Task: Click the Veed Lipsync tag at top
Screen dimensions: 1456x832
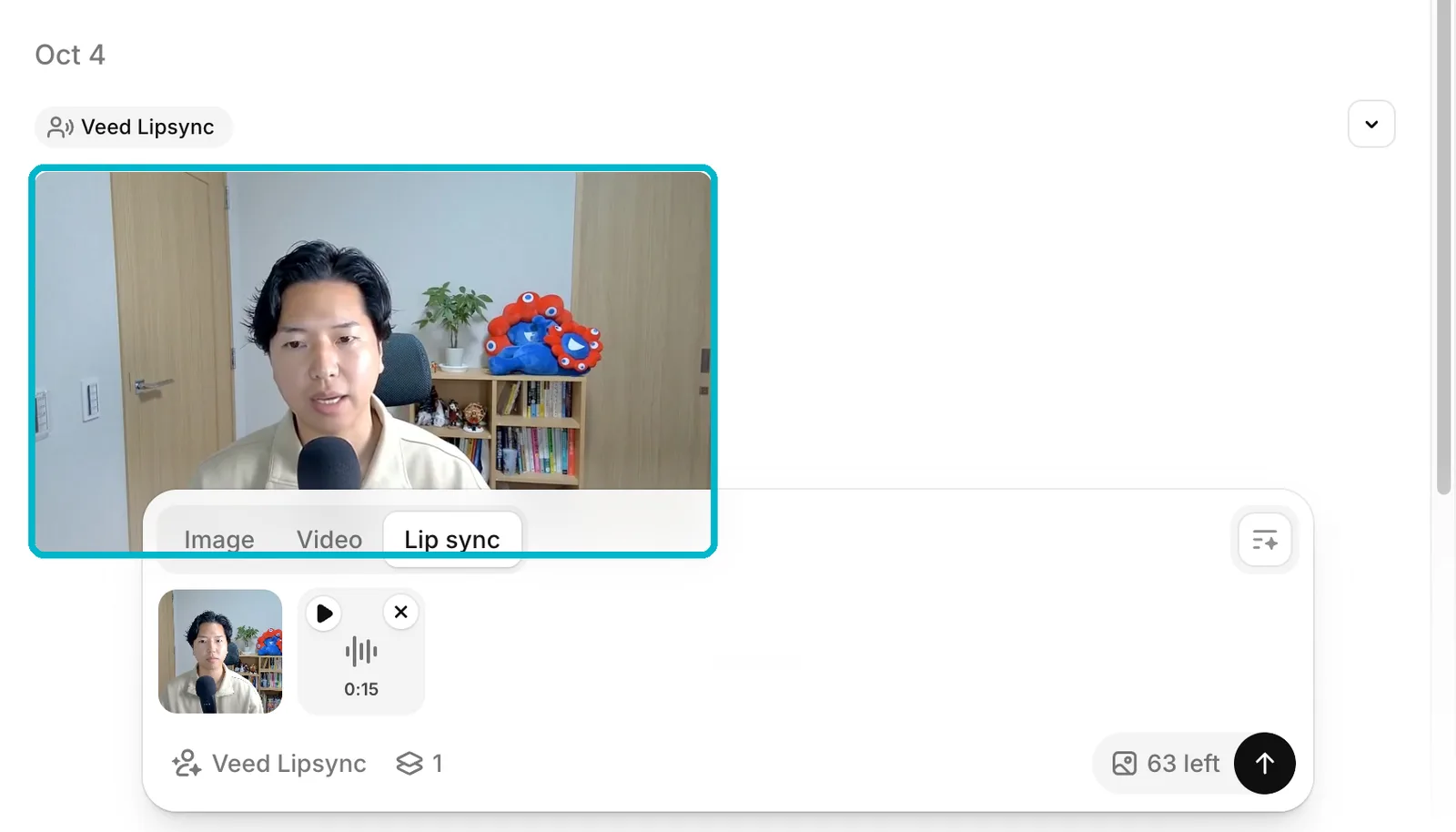Action: click(133, 127)
